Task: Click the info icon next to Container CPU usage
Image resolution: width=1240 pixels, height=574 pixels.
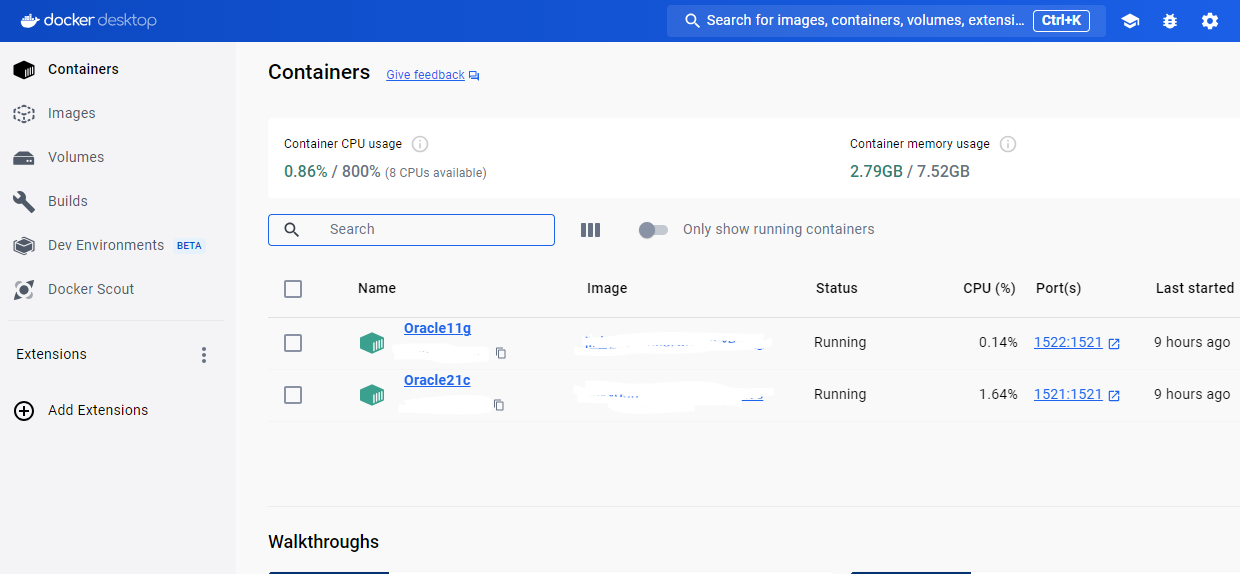Action: [x=420, y=144]
